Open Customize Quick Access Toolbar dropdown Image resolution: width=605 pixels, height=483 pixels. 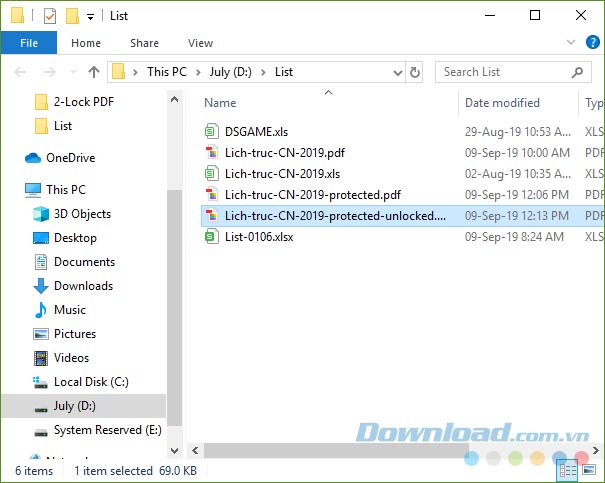click(x=90, y=17)
